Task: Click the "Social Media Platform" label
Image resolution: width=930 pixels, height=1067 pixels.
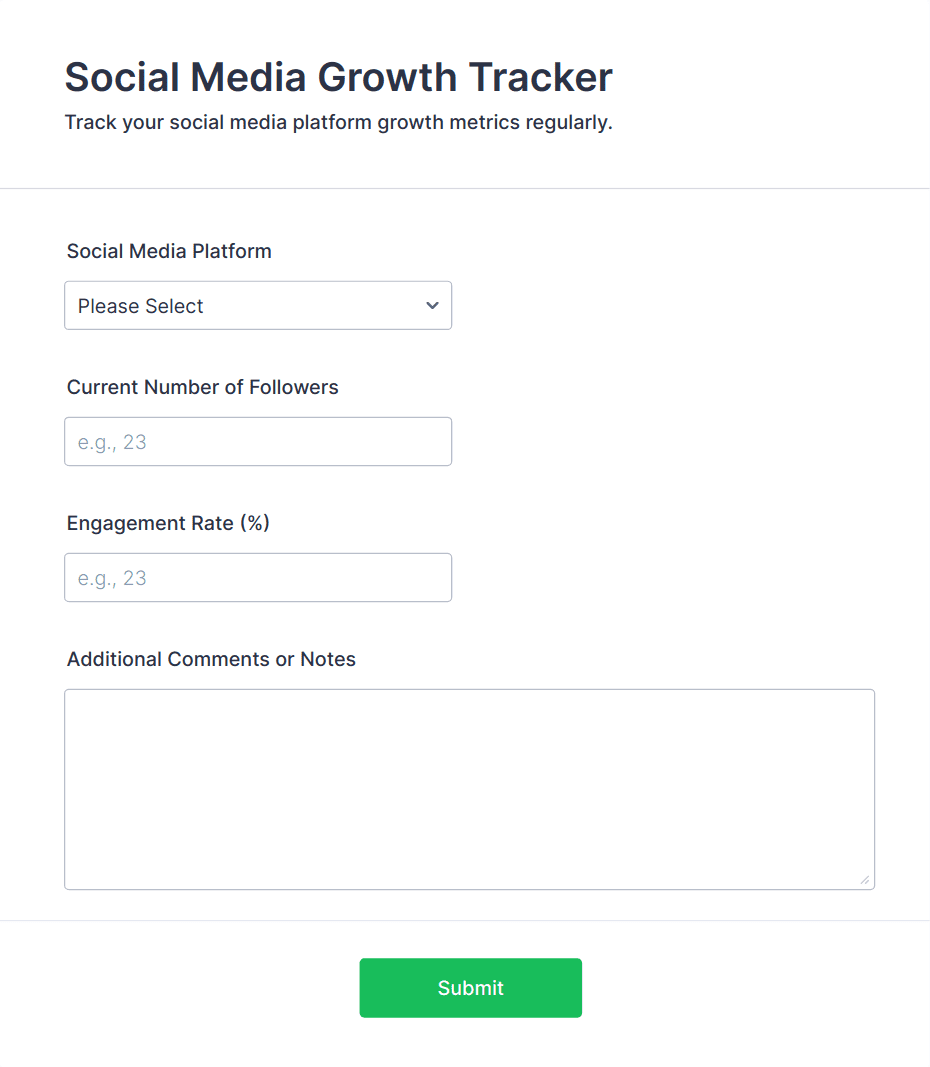Action: tap(169, 251)
